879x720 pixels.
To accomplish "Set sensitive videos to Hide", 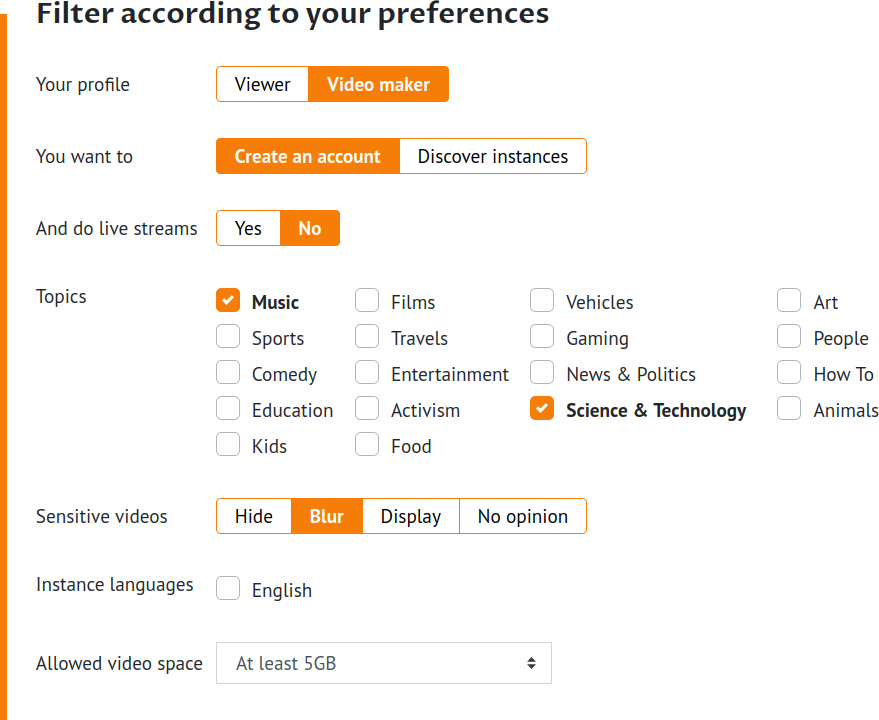I will [x=254, y=516].
